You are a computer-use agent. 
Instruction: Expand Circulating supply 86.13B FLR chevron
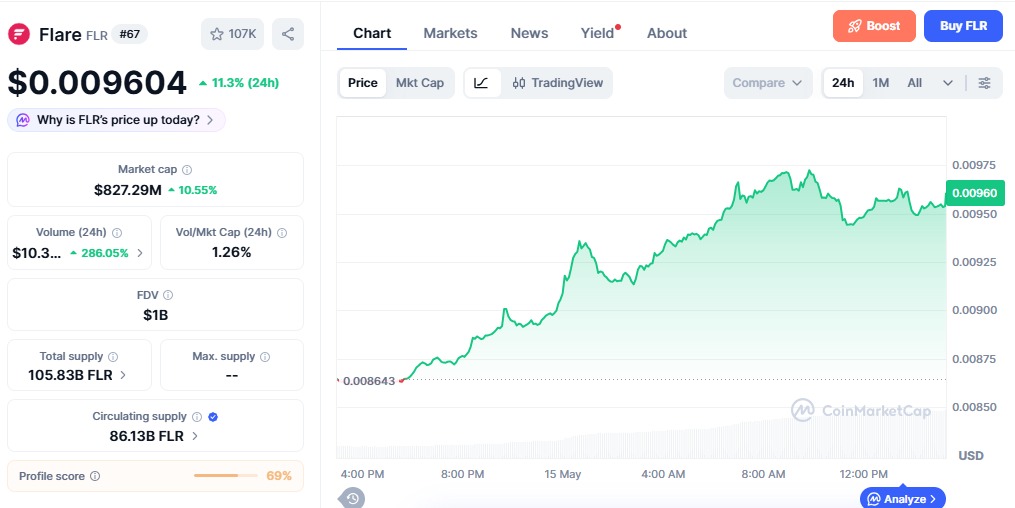(195, 436)
